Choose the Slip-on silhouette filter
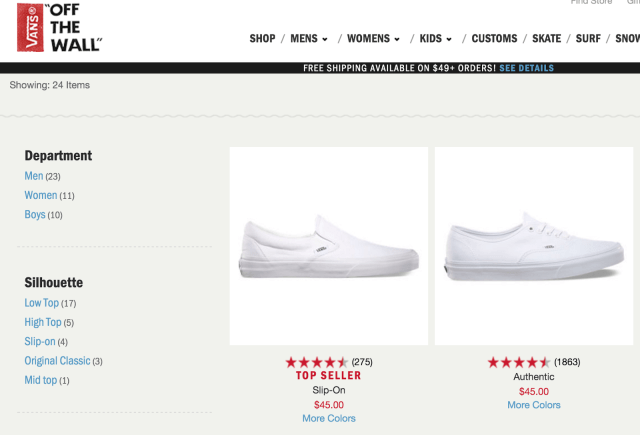The width and height of the screenshot is (640, 435). tap(41, 342)
